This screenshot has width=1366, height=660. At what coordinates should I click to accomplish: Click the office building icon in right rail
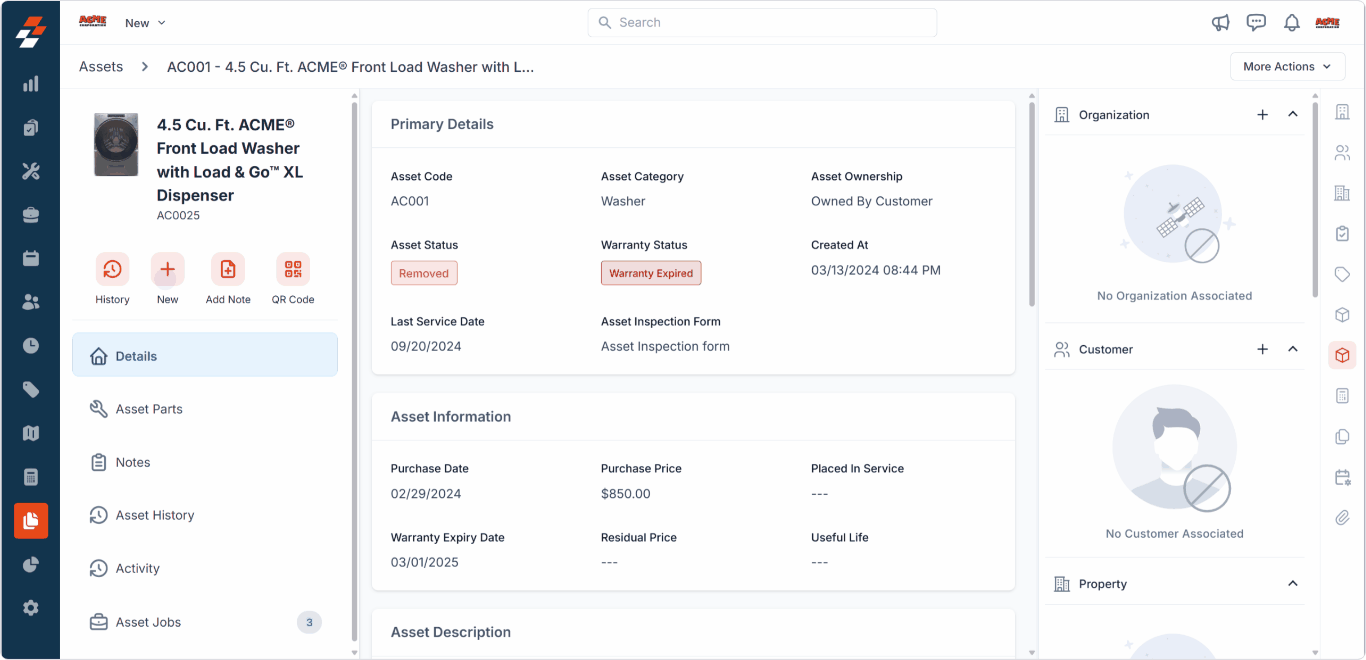1343,193
